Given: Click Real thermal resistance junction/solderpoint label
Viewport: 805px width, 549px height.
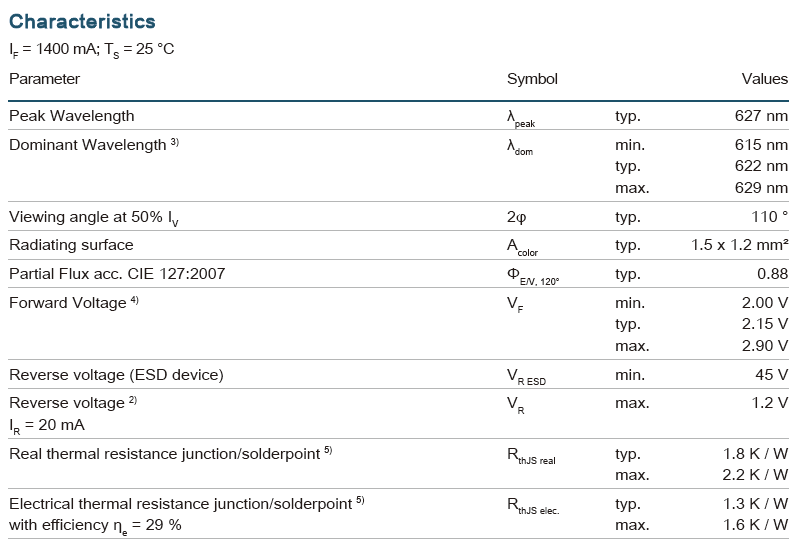Looking at the screenshot, I should 164,454.
